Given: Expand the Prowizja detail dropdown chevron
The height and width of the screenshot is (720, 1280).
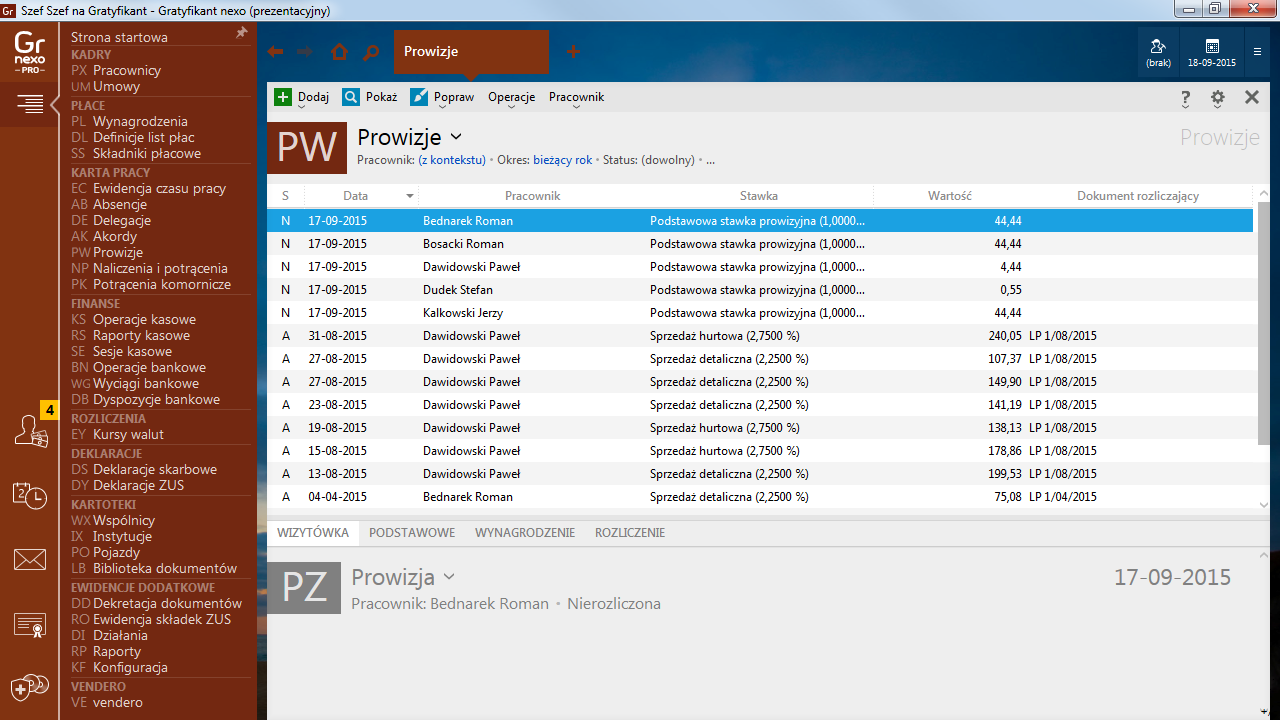Looking at the screenshot, I should click(x=449, y=577).
